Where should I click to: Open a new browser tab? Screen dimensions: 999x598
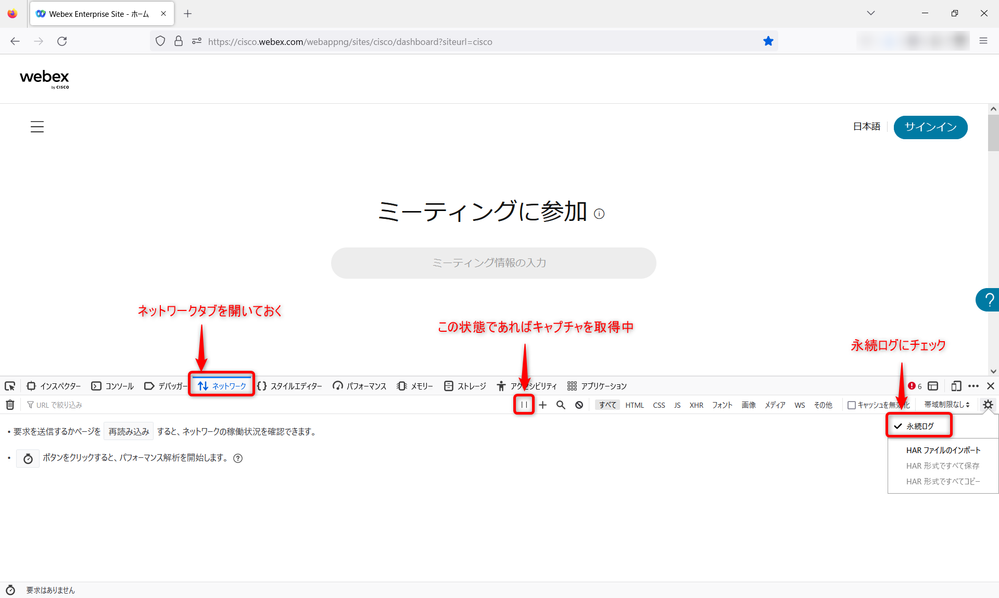[187, 13]
